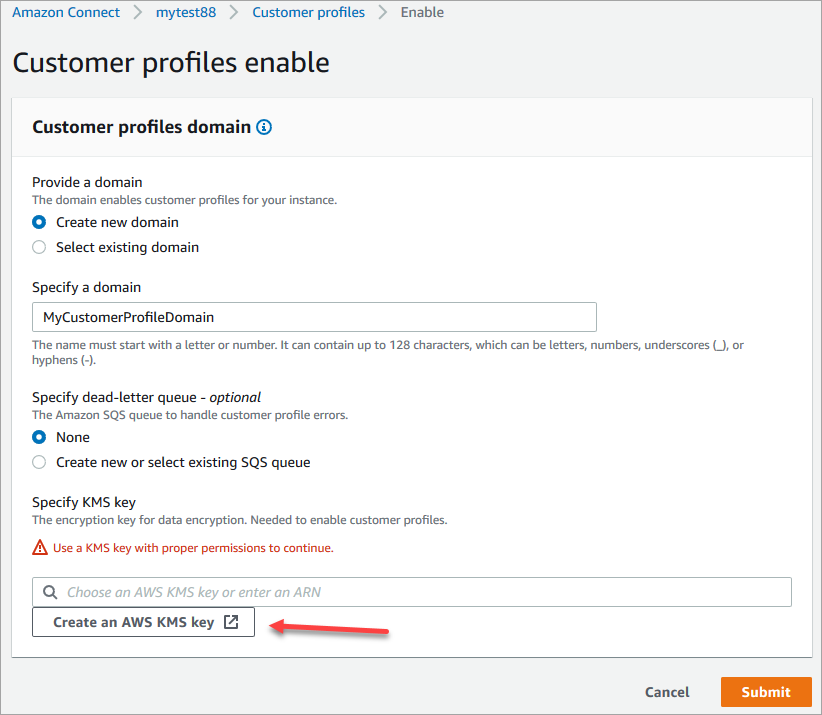Click the Specify a domain label
The image size is (822, 715).
86,287
